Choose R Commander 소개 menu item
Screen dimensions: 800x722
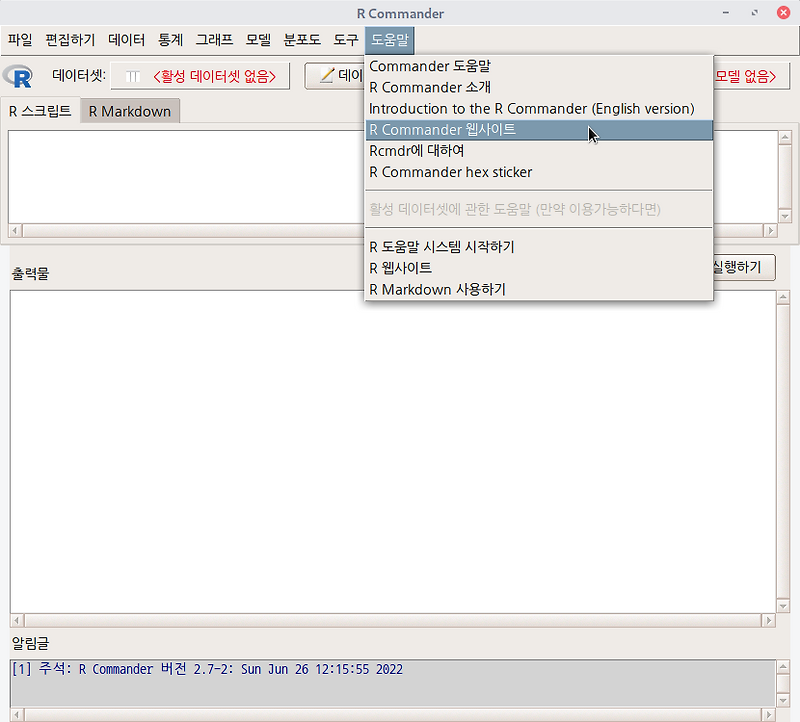(x=423, y=87)
